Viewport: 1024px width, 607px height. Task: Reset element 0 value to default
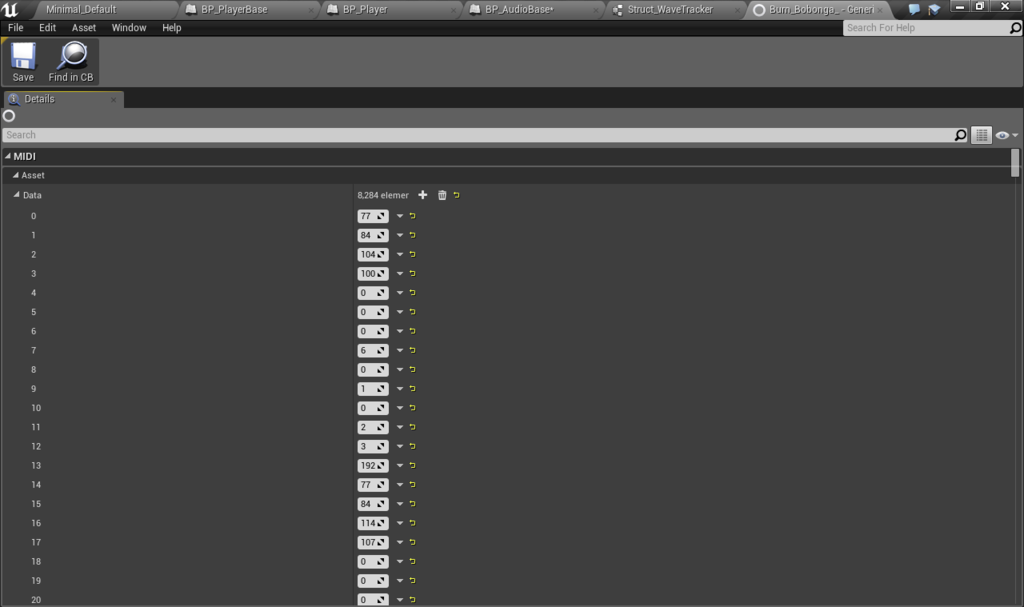(413, 216)
